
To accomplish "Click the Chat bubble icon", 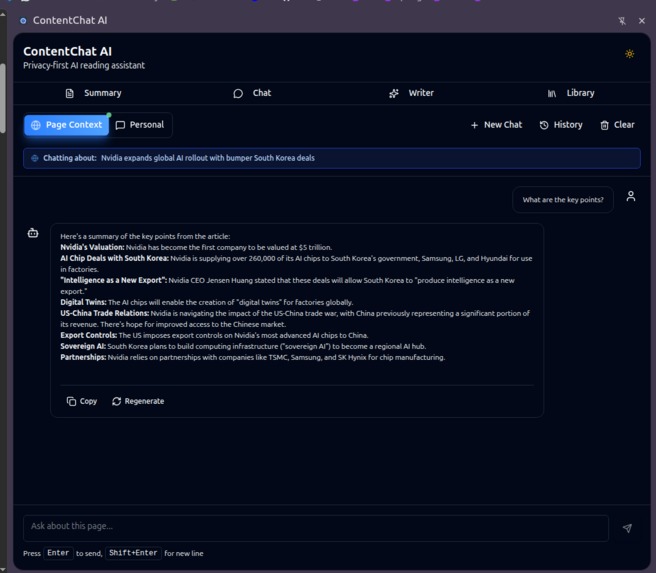I will tap(238, 93).
